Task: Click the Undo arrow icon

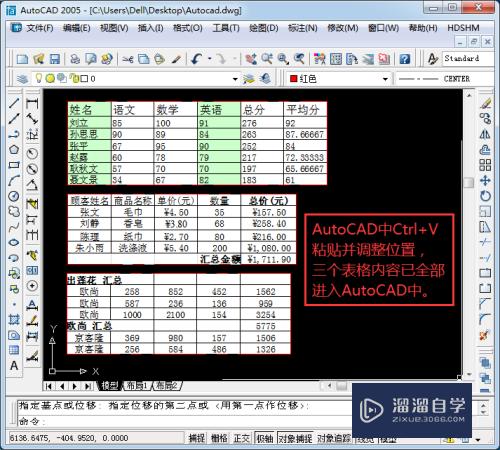Action: [x=197, y=59]
